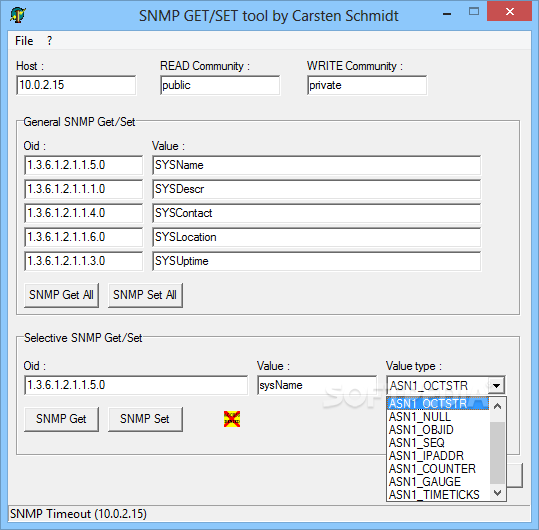Screen dimensions: 539x530
Task: Click the Value type dropdown arrow
Action: coord(496,385)
